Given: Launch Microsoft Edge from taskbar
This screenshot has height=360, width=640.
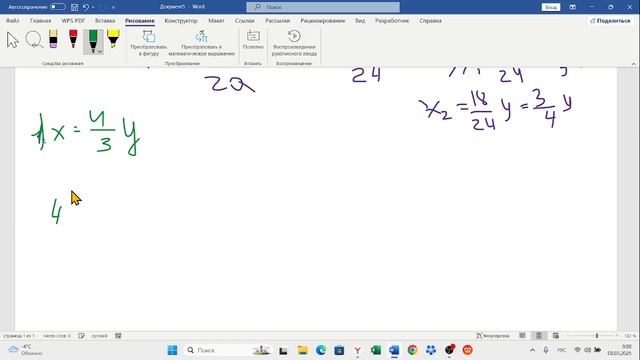Looking at the screenshot, I should pos(321,350).
